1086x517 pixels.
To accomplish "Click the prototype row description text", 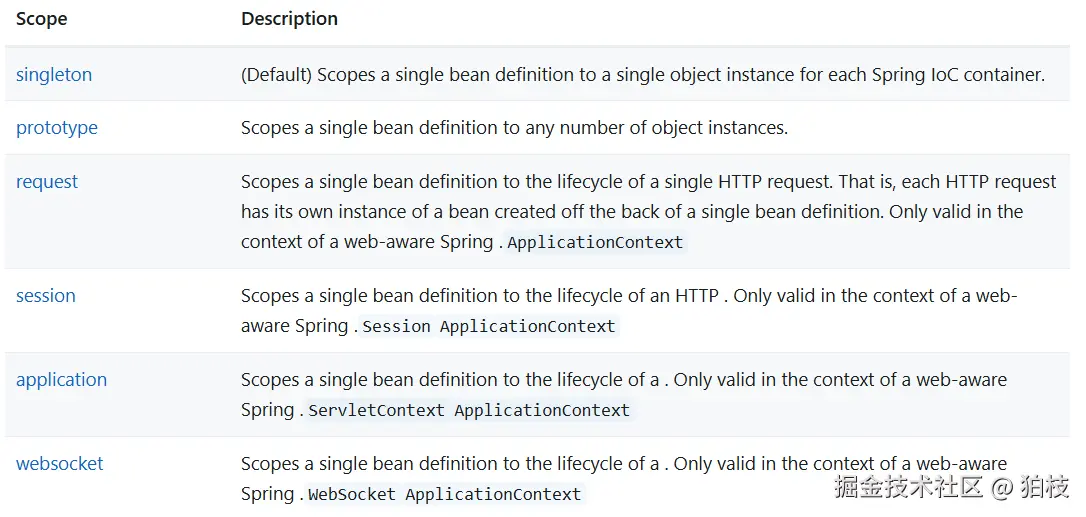I will coord(514,128).
